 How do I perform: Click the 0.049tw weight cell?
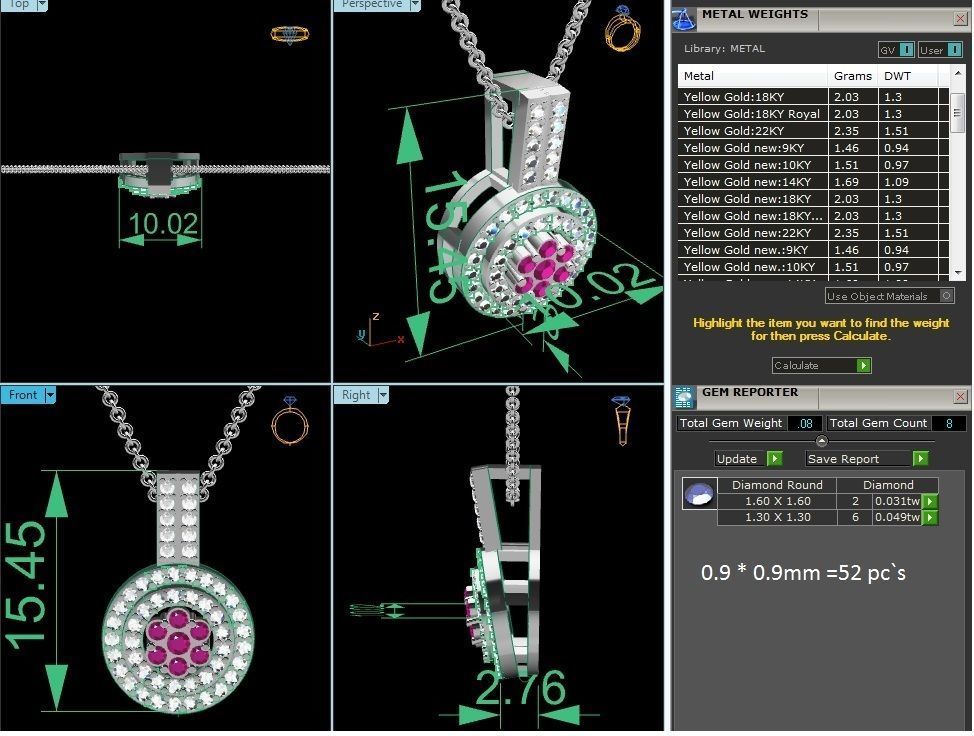pyautogui.click(x=897, y=517)
